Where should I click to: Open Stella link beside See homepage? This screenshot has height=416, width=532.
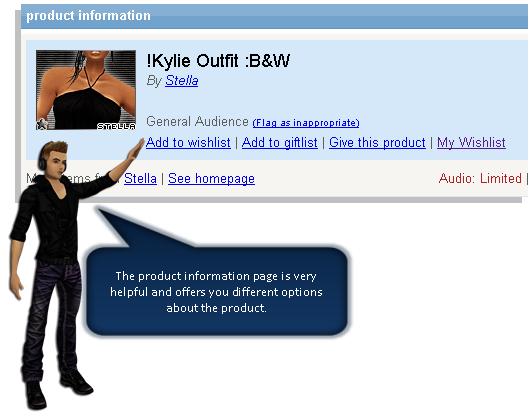coord(140,178)
